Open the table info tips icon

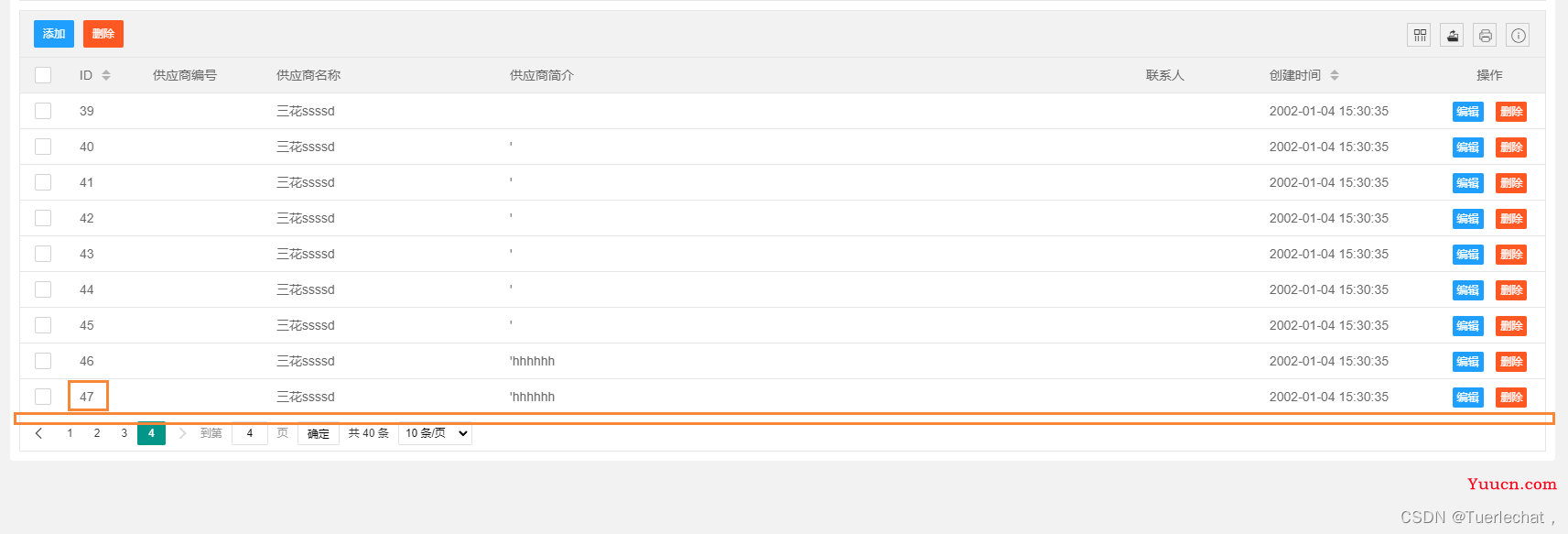[1518, 36]
